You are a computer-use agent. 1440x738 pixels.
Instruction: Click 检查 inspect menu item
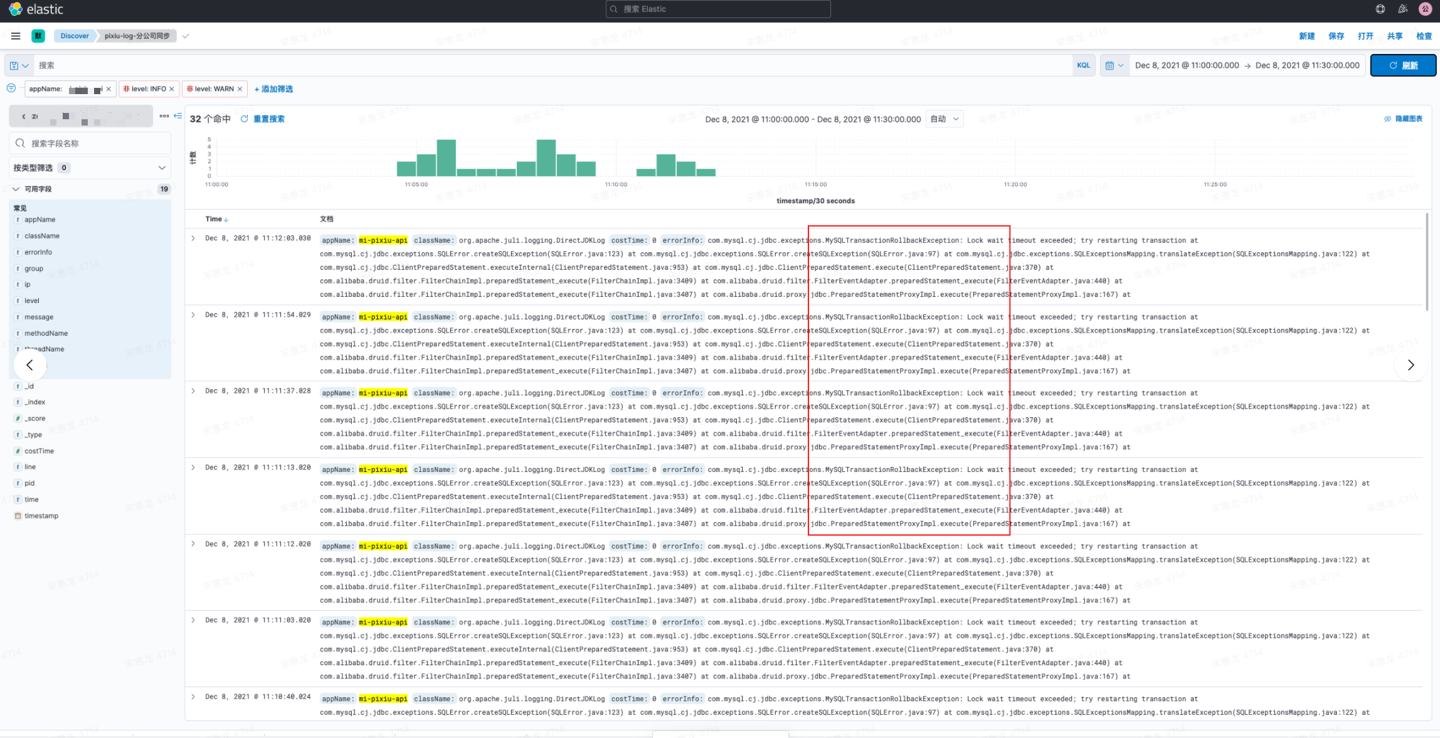(1424, 36)
